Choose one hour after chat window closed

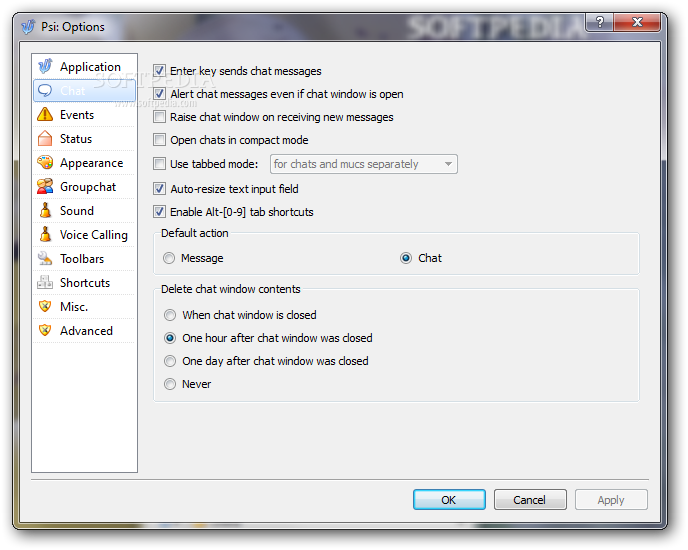pos(170,338)
